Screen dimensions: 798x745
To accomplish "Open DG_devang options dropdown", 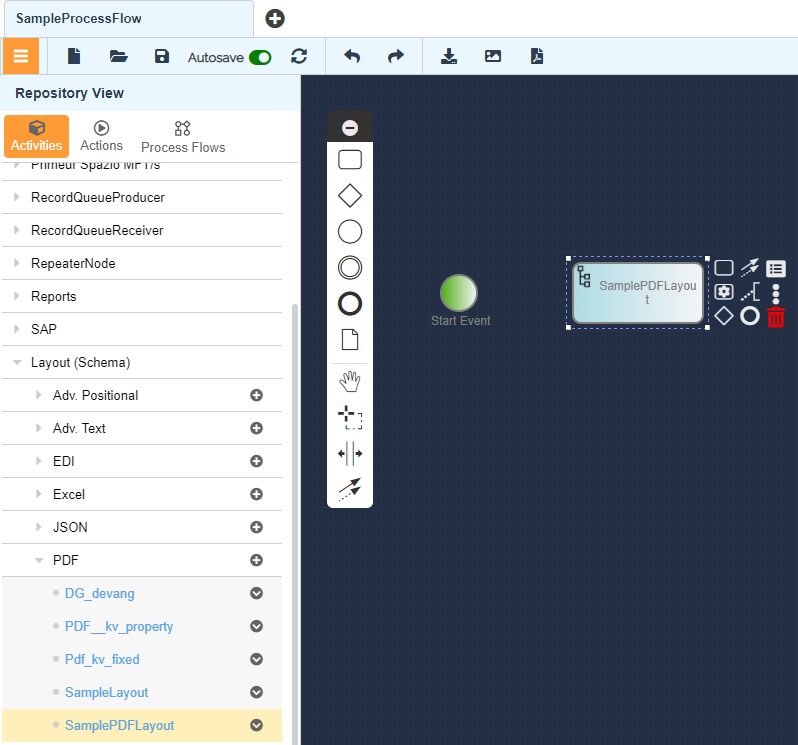I will 256,593.
